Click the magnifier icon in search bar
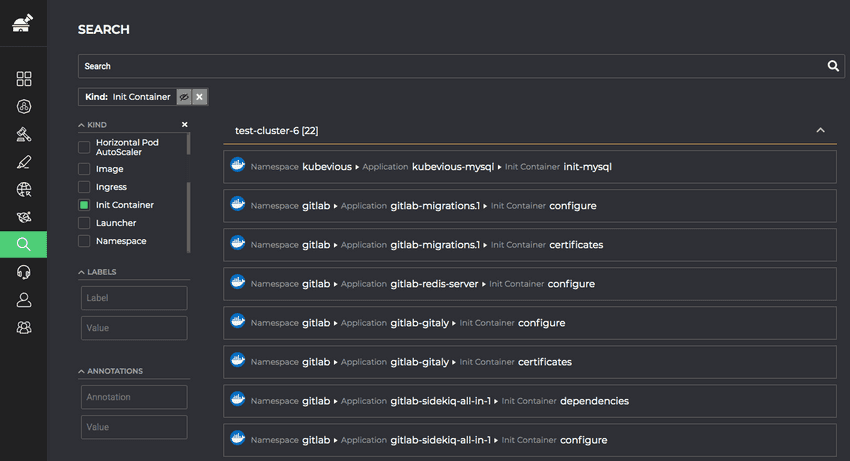Screen dimensions: 850x461 (x=833, y=66)
